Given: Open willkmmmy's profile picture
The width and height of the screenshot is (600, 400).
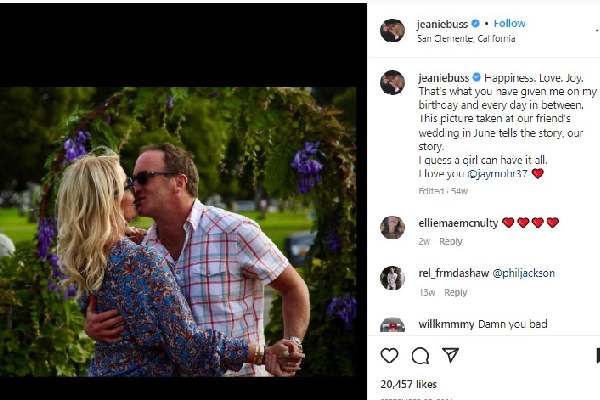Looking at the screenshot, I should point(392,326).
